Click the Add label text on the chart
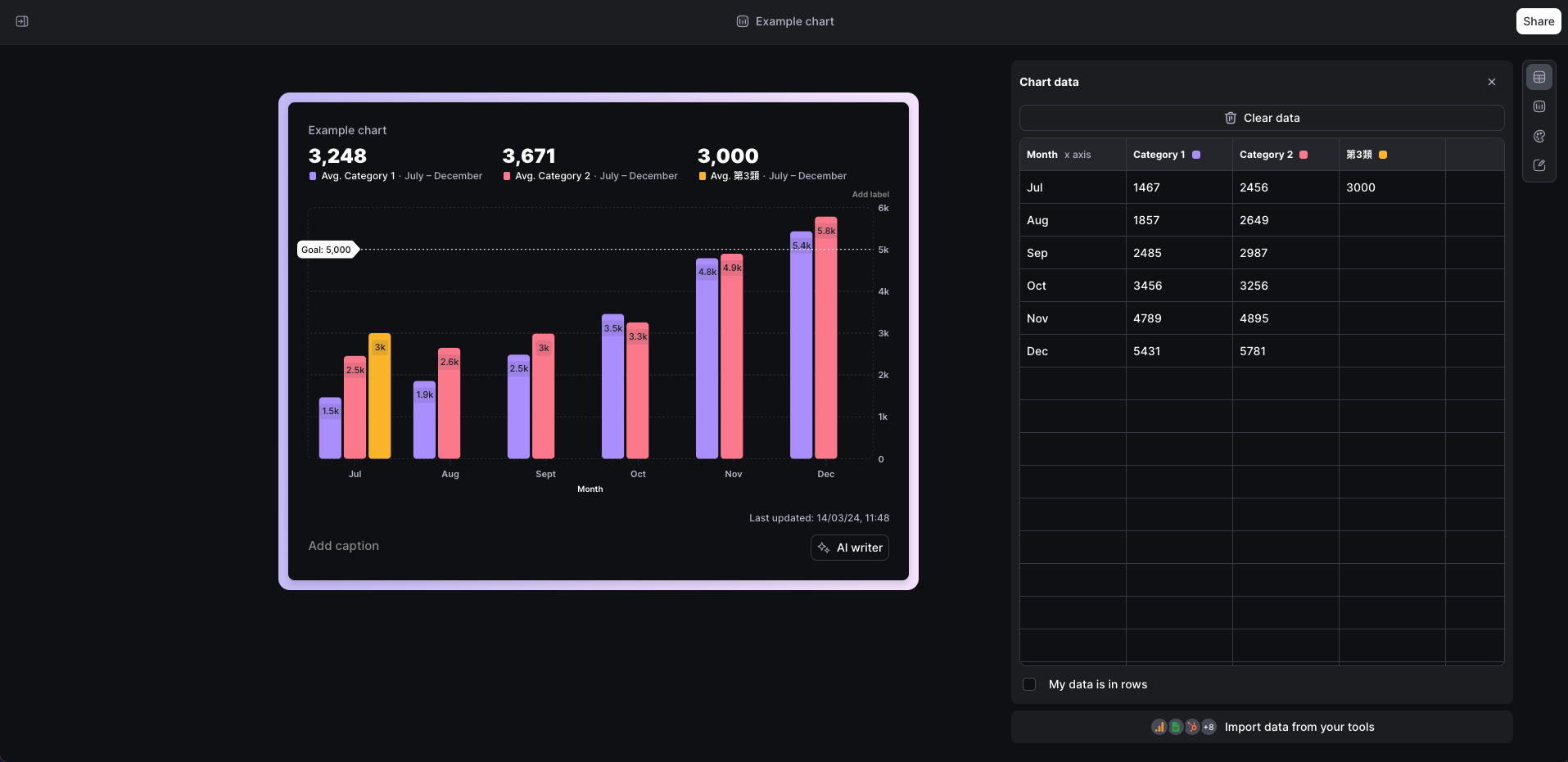The image size is (1568, 762). click(x=870, y=195)
